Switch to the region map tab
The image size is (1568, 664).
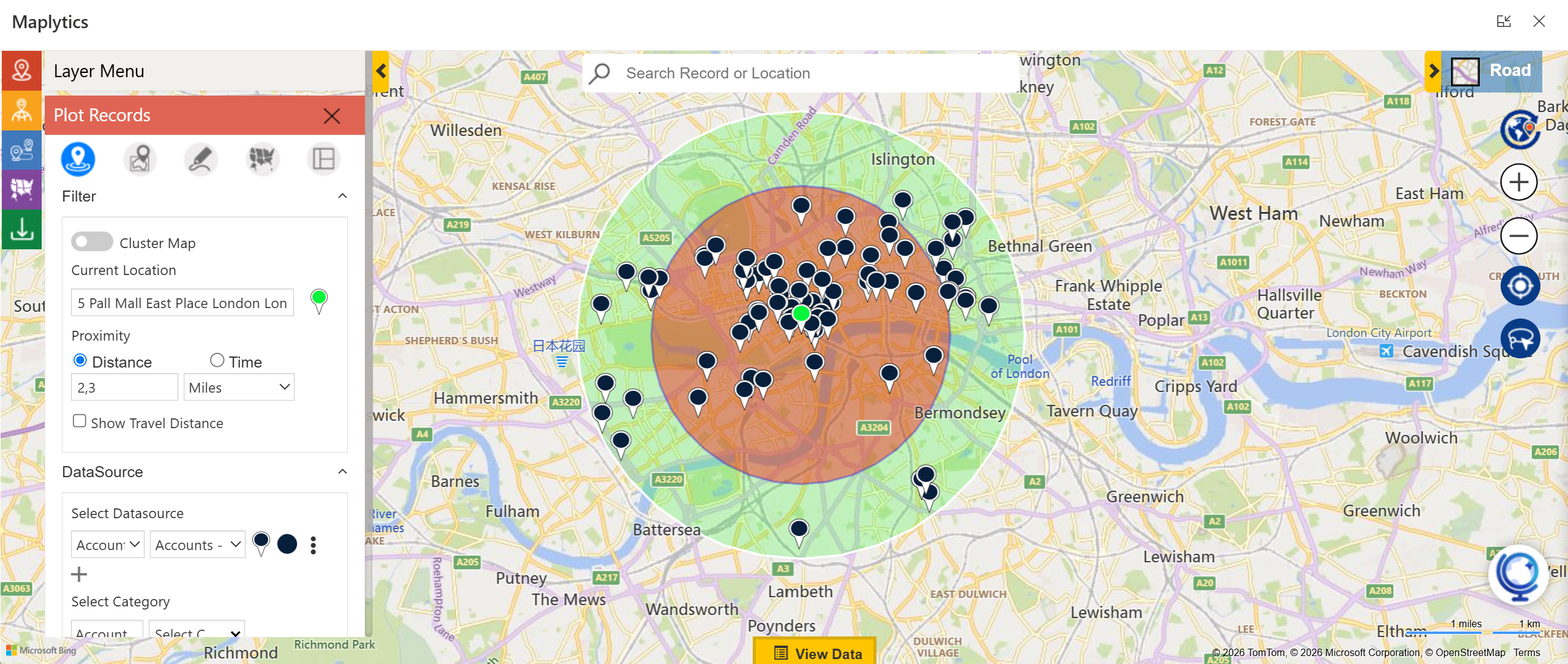pos(262,159)
